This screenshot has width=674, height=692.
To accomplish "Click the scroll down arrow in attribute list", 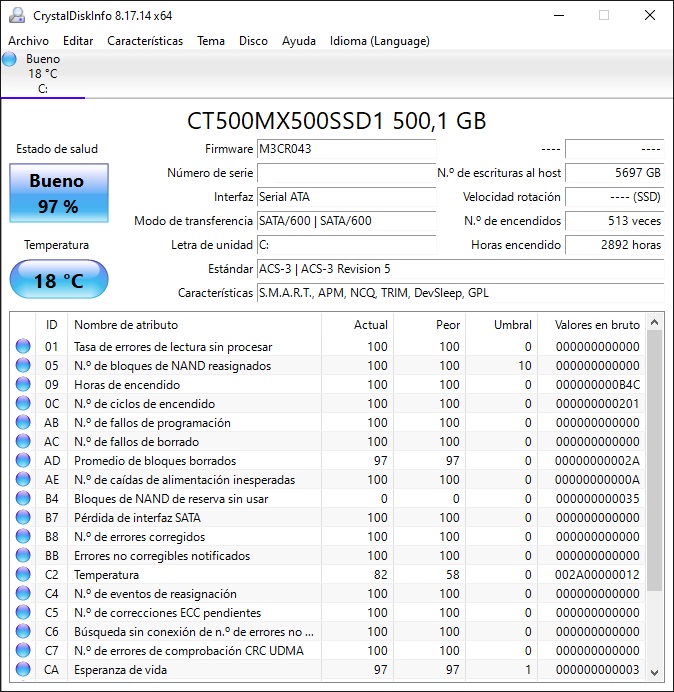I will point(655,673).
